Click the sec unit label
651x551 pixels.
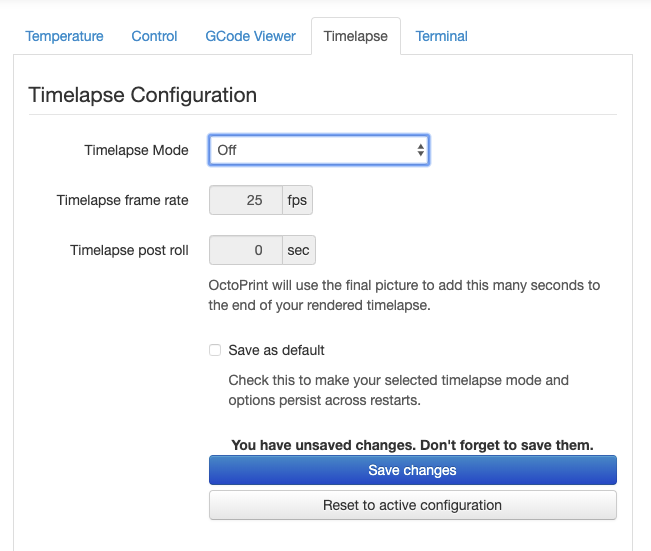pyautogui.click(x=299, y=250)
